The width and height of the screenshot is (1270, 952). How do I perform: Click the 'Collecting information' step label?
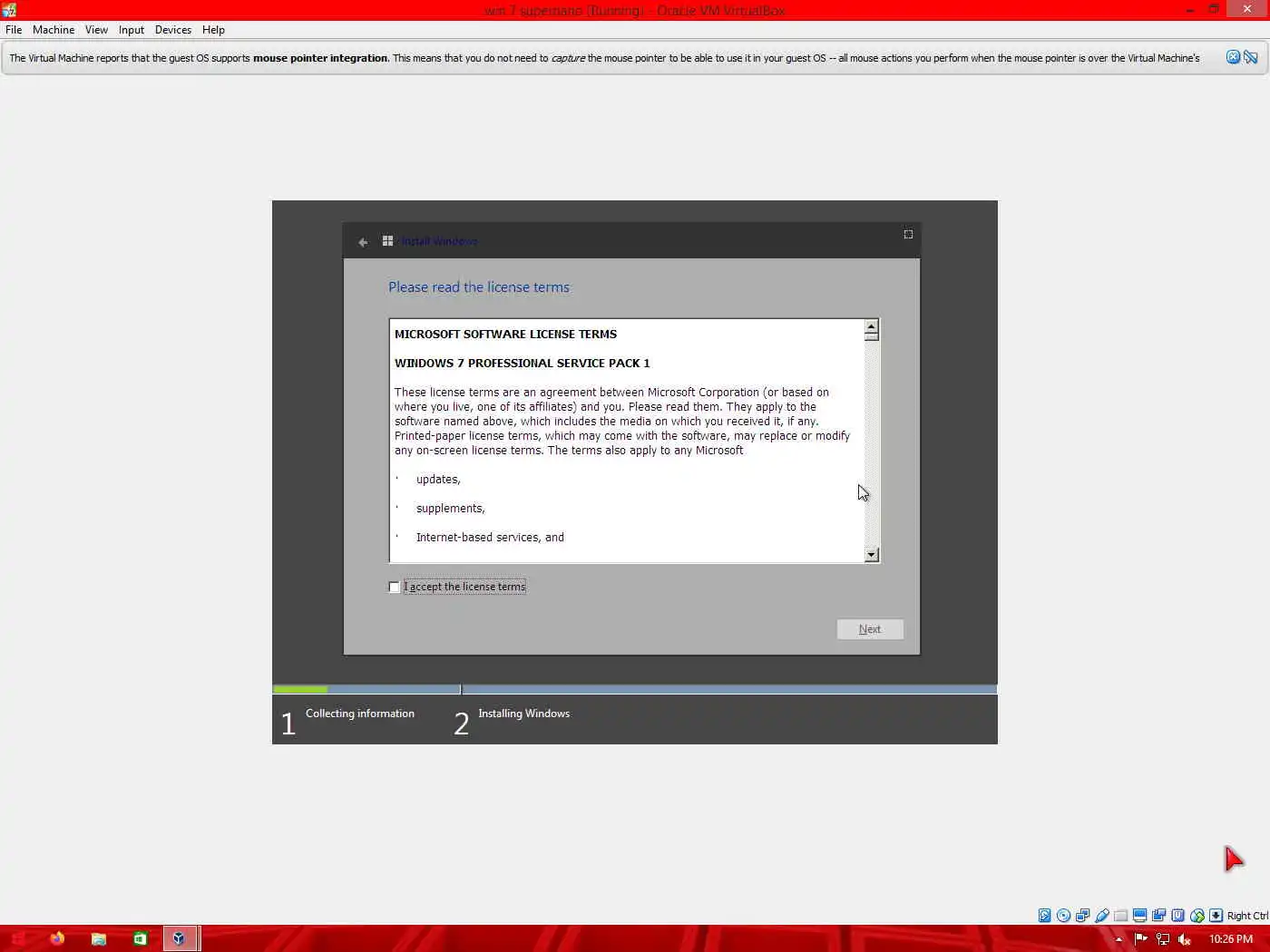point(360,714)
